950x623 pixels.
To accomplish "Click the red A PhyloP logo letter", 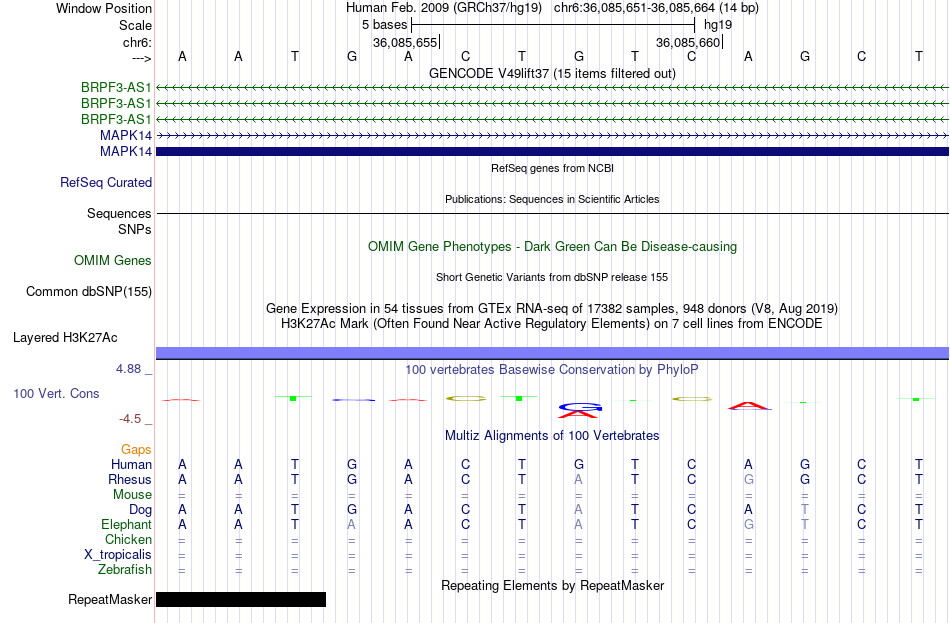I will tap(749, 406).
